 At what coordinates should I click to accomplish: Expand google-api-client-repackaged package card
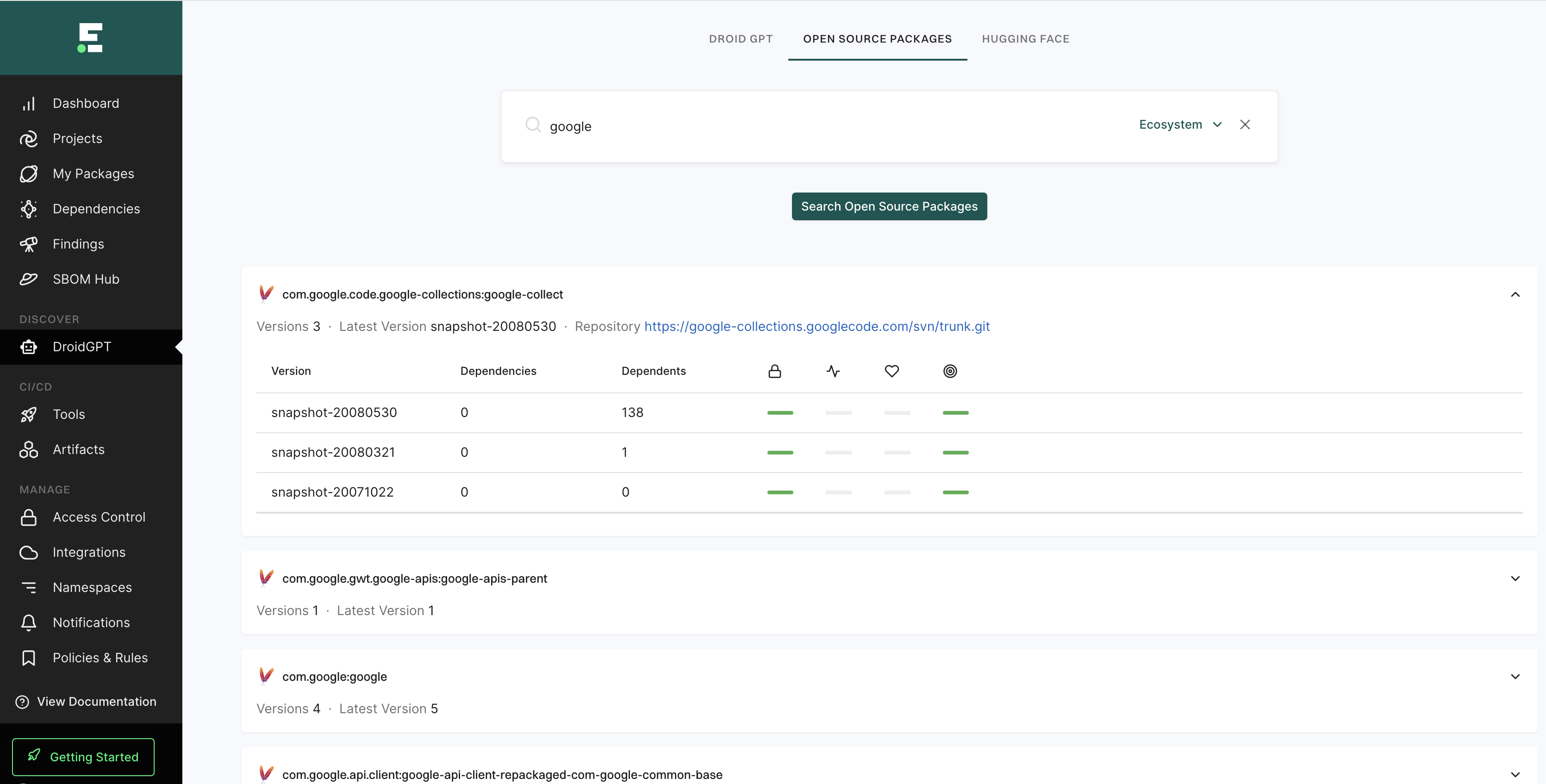pos(1515,775)
